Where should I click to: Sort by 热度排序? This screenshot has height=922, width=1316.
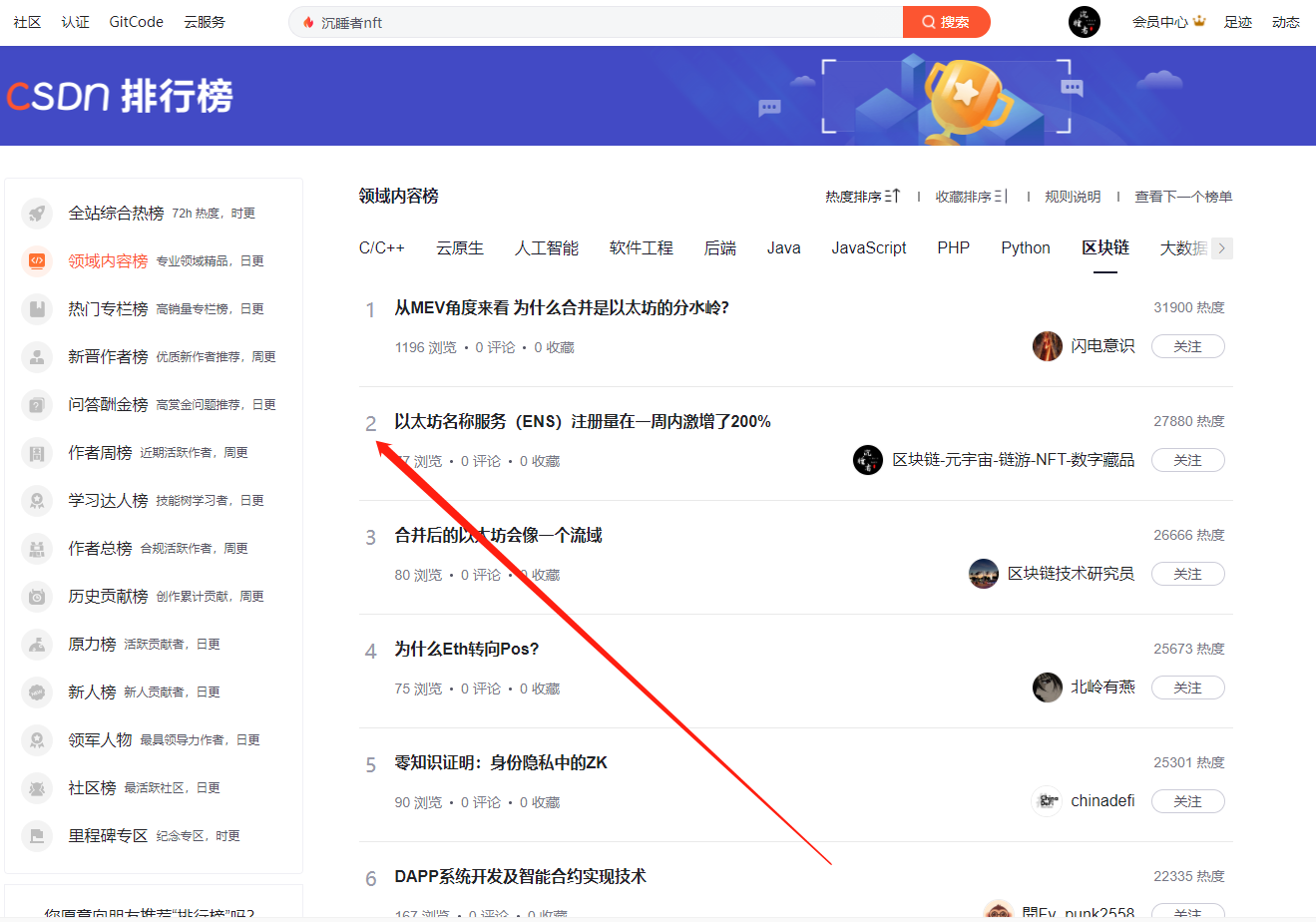coord(862,197)
